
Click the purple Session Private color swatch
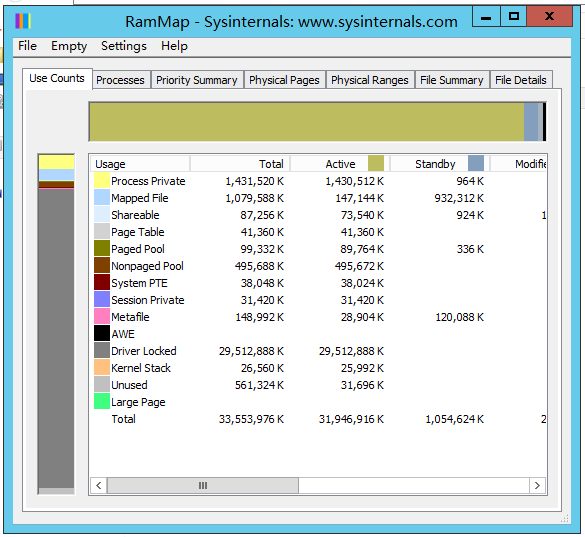101,300
